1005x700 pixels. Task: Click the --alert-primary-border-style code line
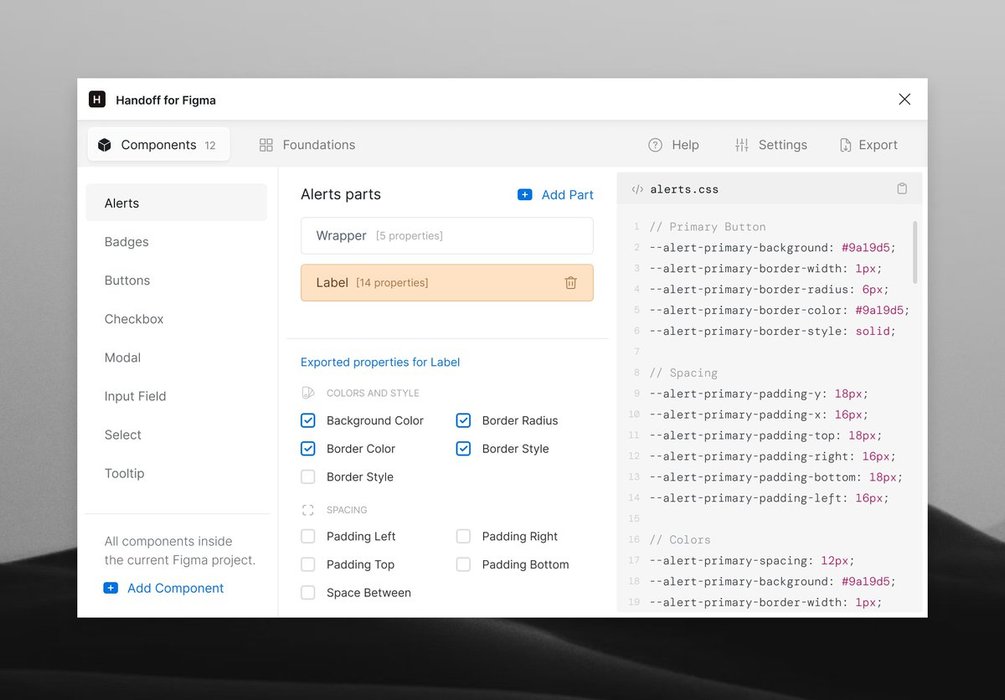pos(772,331)
